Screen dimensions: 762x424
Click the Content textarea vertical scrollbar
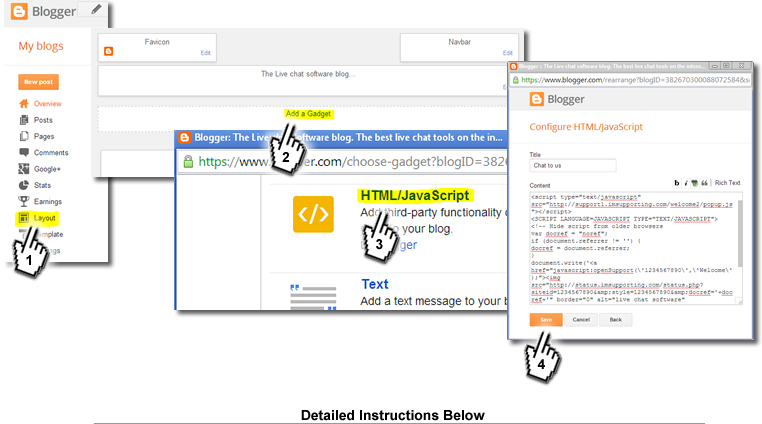[740, 233]
